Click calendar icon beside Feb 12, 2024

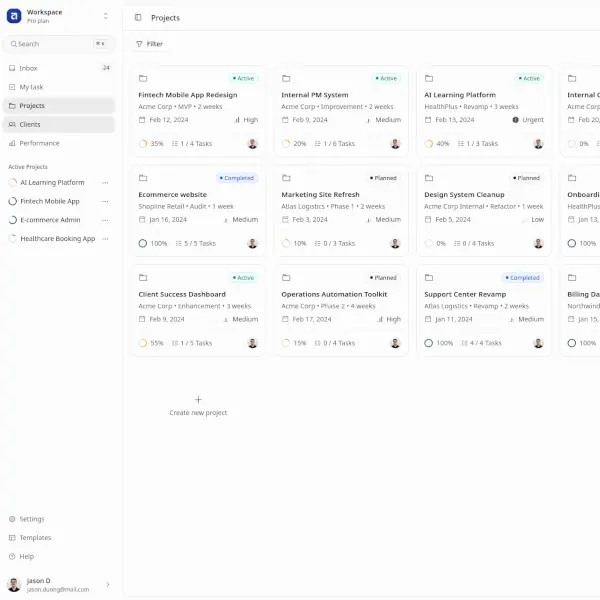click(x=142, y=120)
